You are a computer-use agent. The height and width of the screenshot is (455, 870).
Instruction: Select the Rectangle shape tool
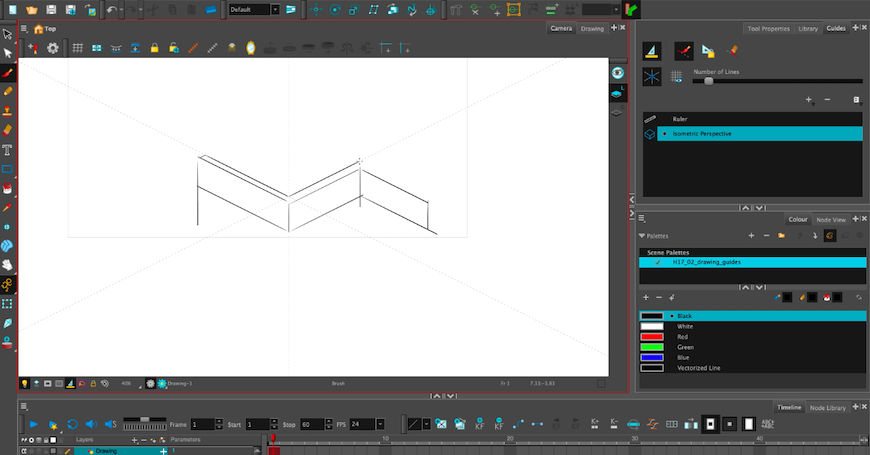coord(7,169)
